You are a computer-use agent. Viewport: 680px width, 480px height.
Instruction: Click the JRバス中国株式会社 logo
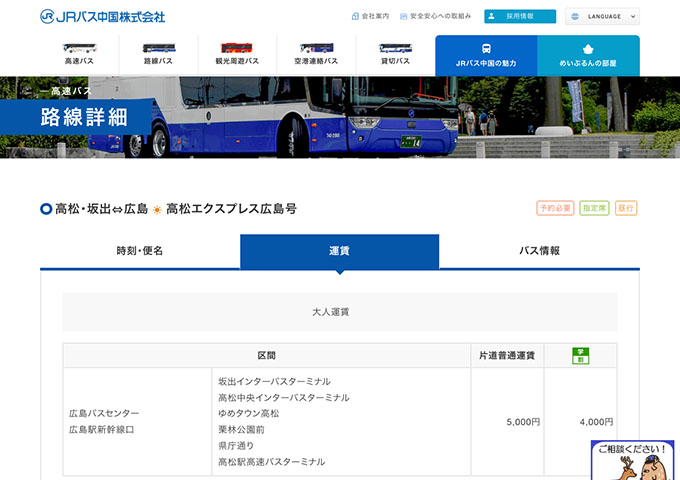click(102, 16)
